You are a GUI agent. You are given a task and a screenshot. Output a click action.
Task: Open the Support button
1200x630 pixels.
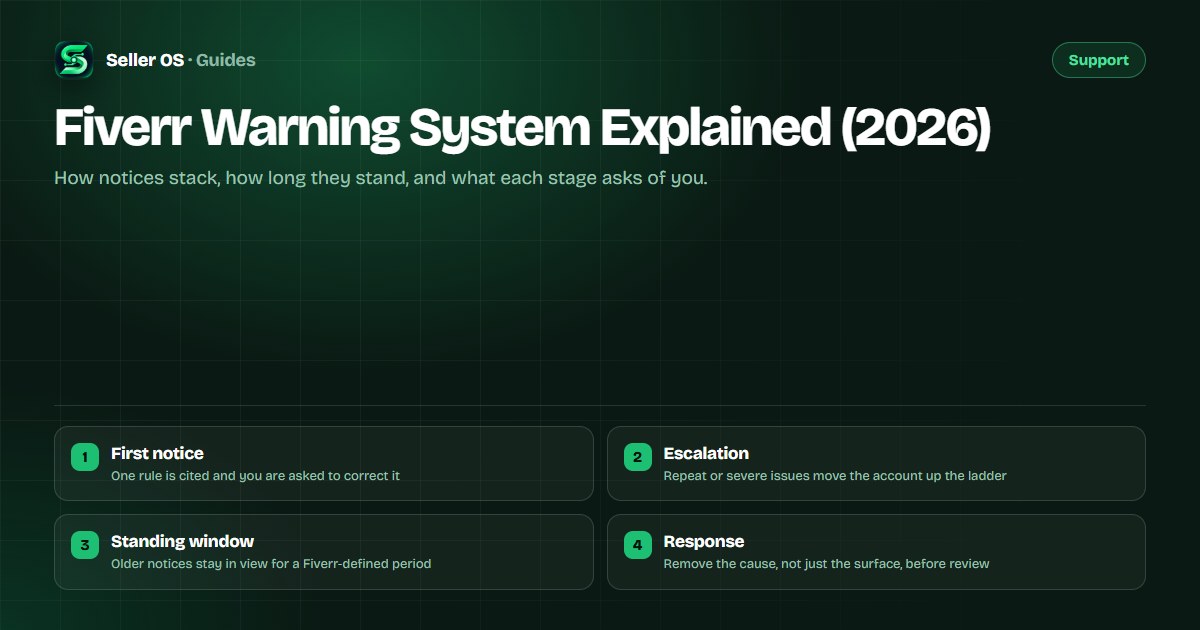pyautogui.click(x=1098, y=60)
